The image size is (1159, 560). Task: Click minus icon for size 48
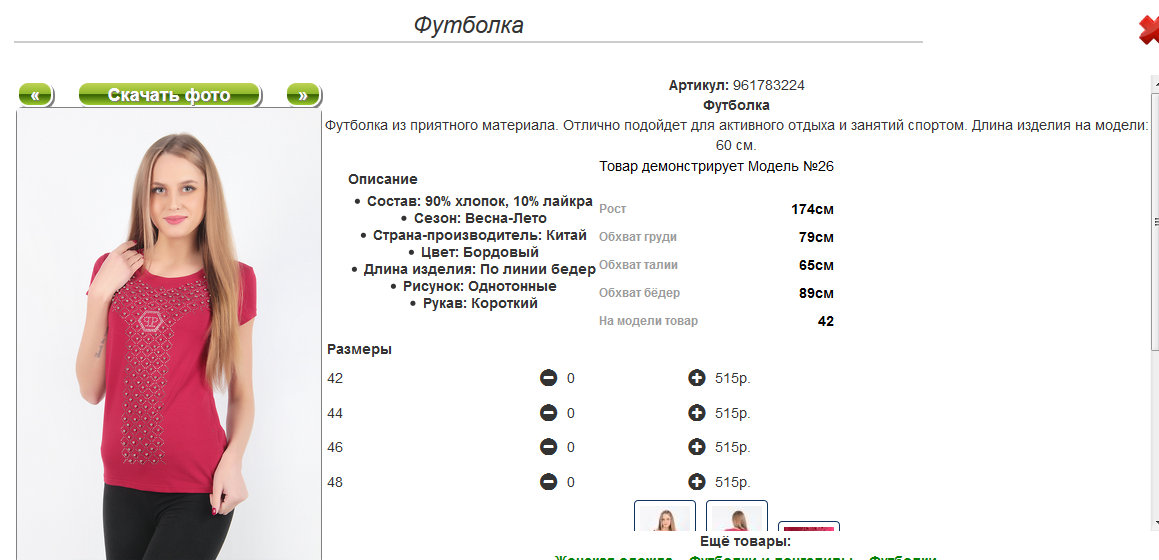coord(548,482)
